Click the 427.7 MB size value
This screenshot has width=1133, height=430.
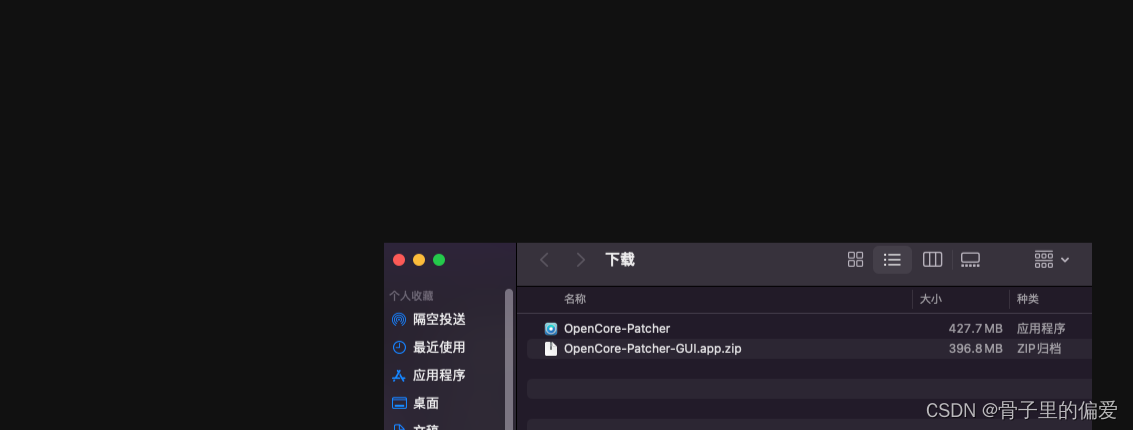point(975,329)
